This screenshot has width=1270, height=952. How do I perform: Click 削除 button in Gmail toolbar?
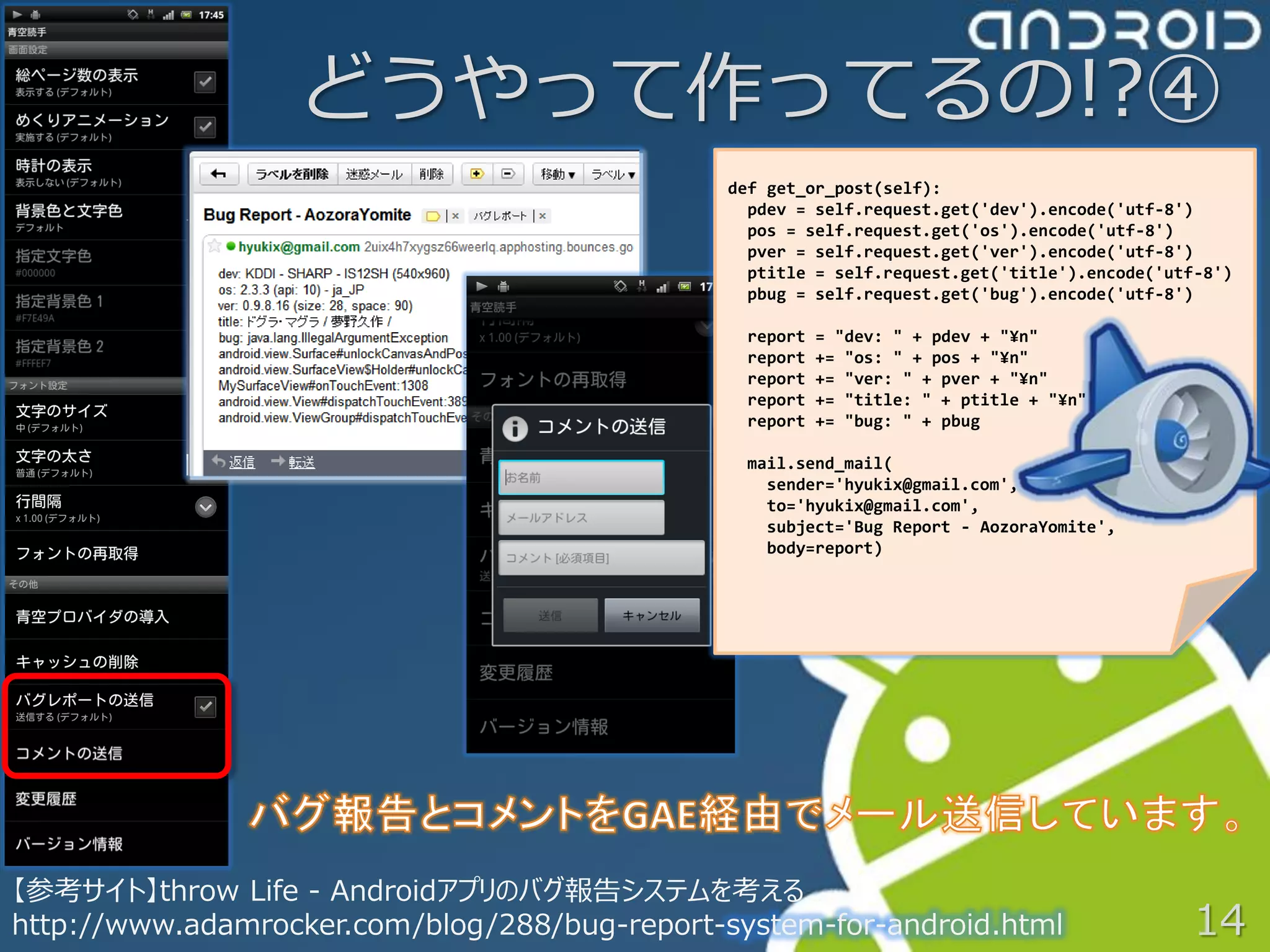tap(432, 174)
